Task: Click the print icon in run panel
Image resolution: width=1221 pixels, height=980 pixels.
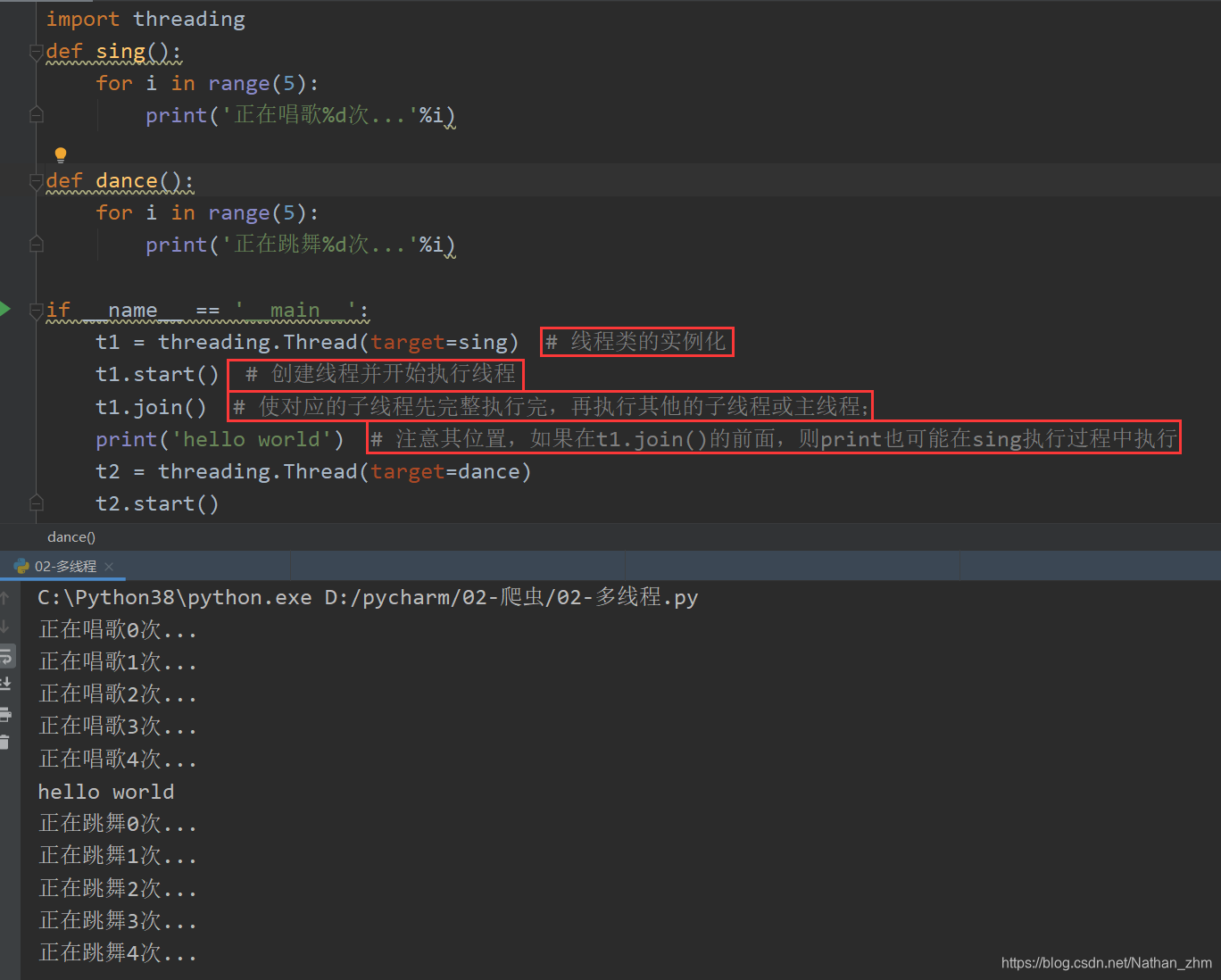Action: pyautogui.click(x=5, y=714)
